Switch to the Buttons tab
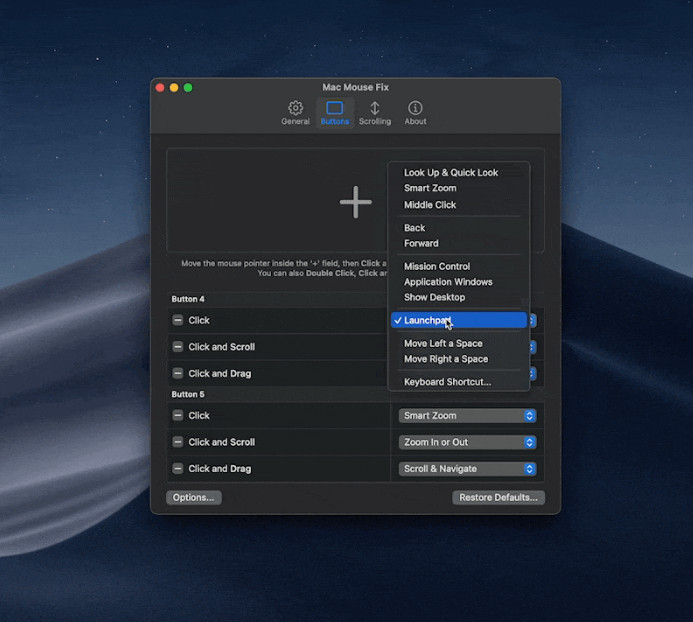The height and width of the screenshot is (622, 693). [335, 113]
